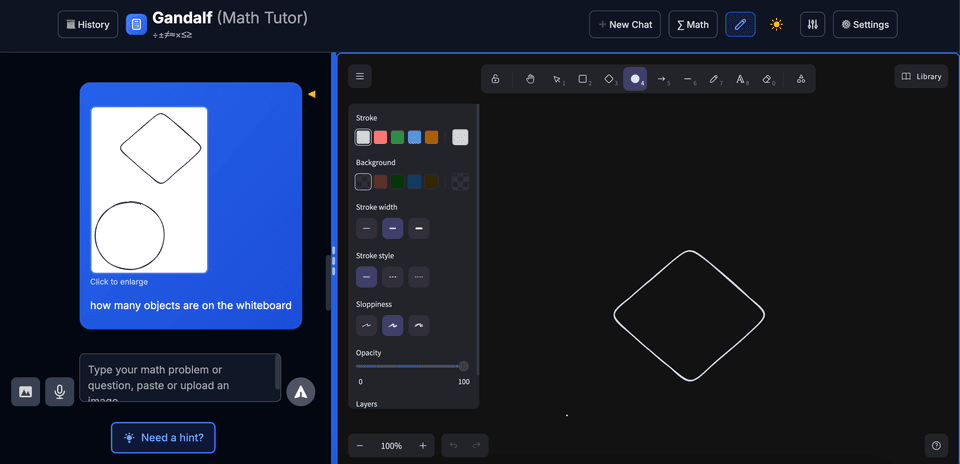Open the History panel
960x464 pixels.
[88, 24]
